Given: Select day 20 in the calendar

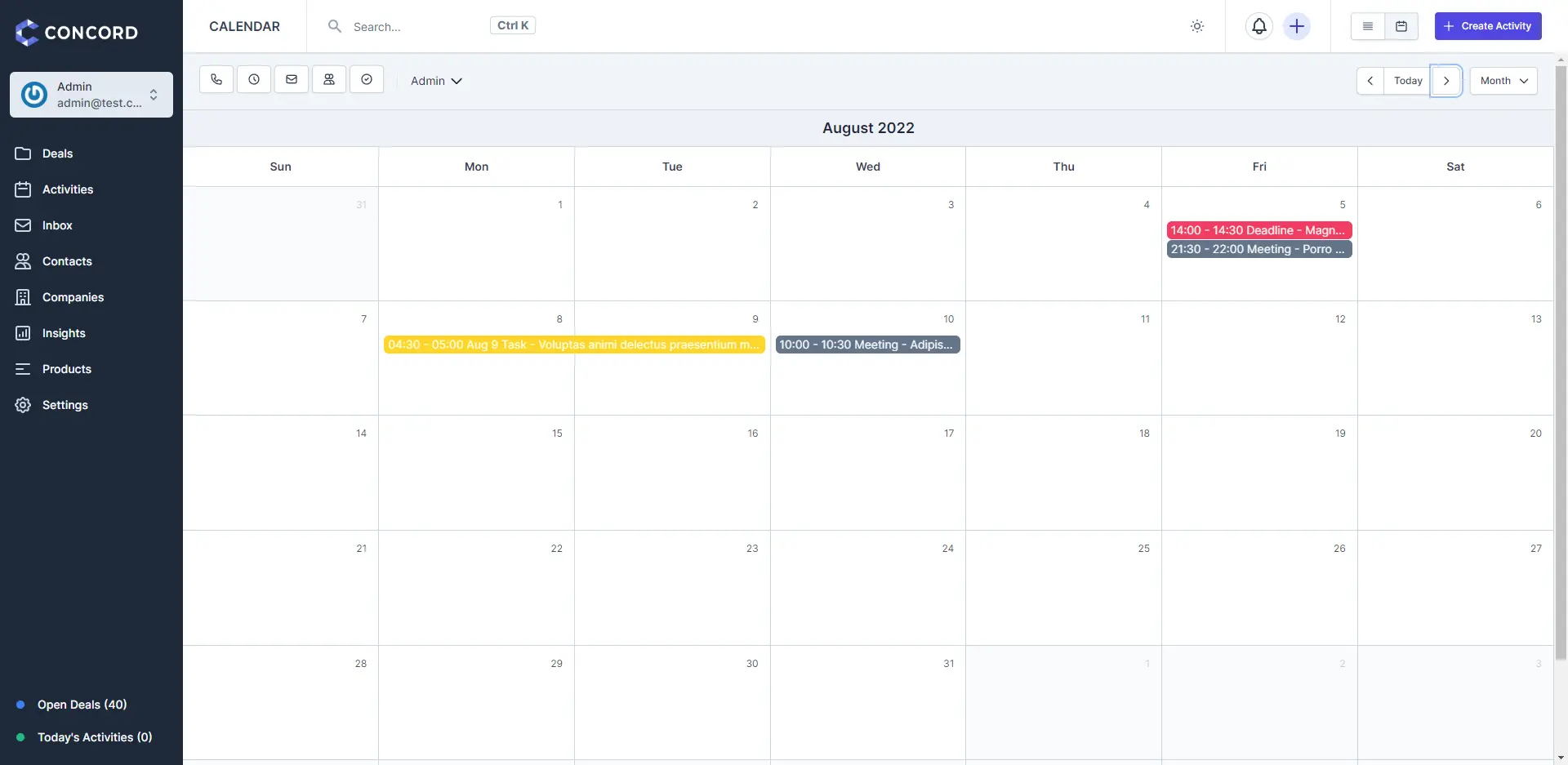Looking at the screenshot, I should coord(1455,473).
